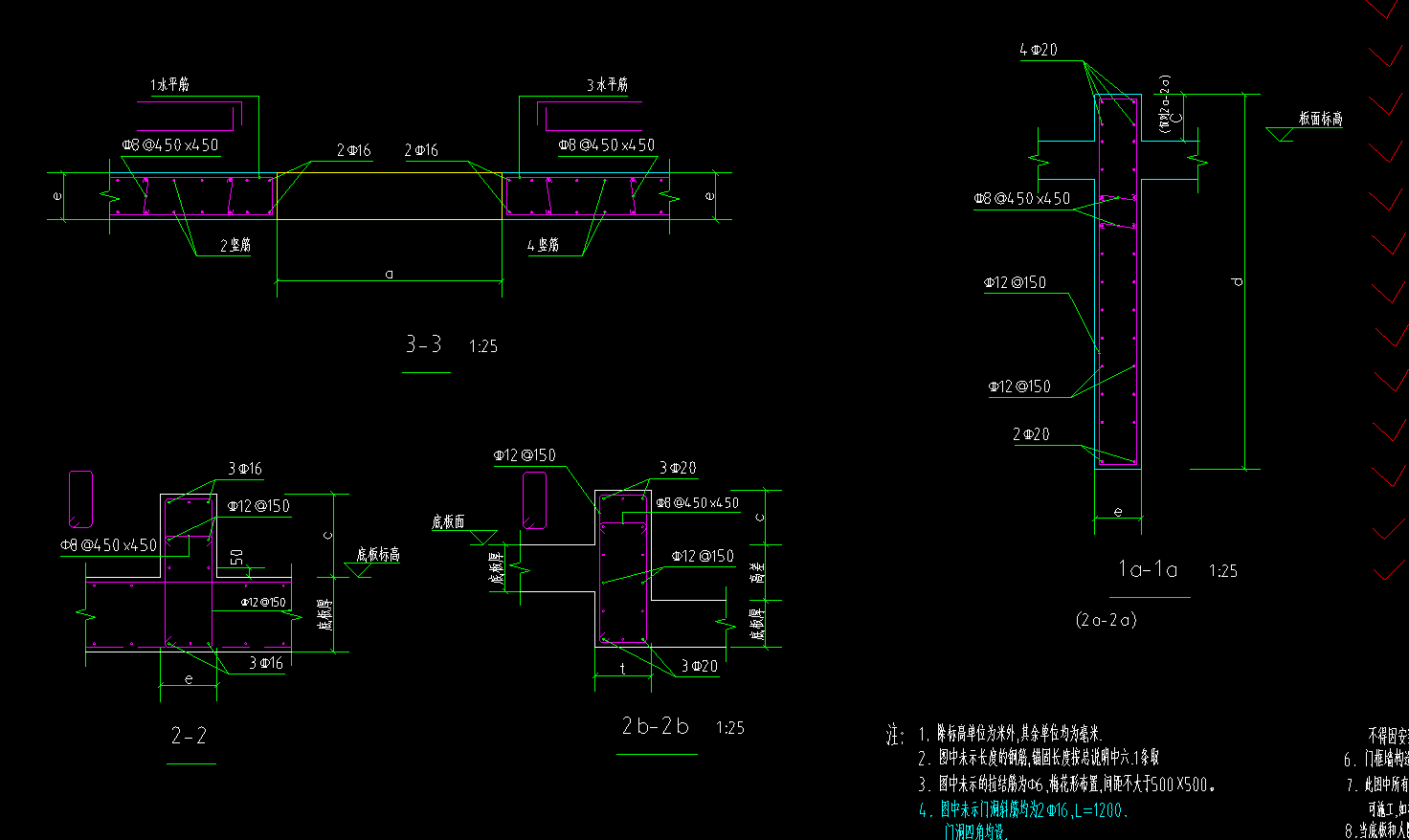Click the 1:25 scale beside the 3-3 title
This screenshot has width=1409, height=840.
[483, 346]
